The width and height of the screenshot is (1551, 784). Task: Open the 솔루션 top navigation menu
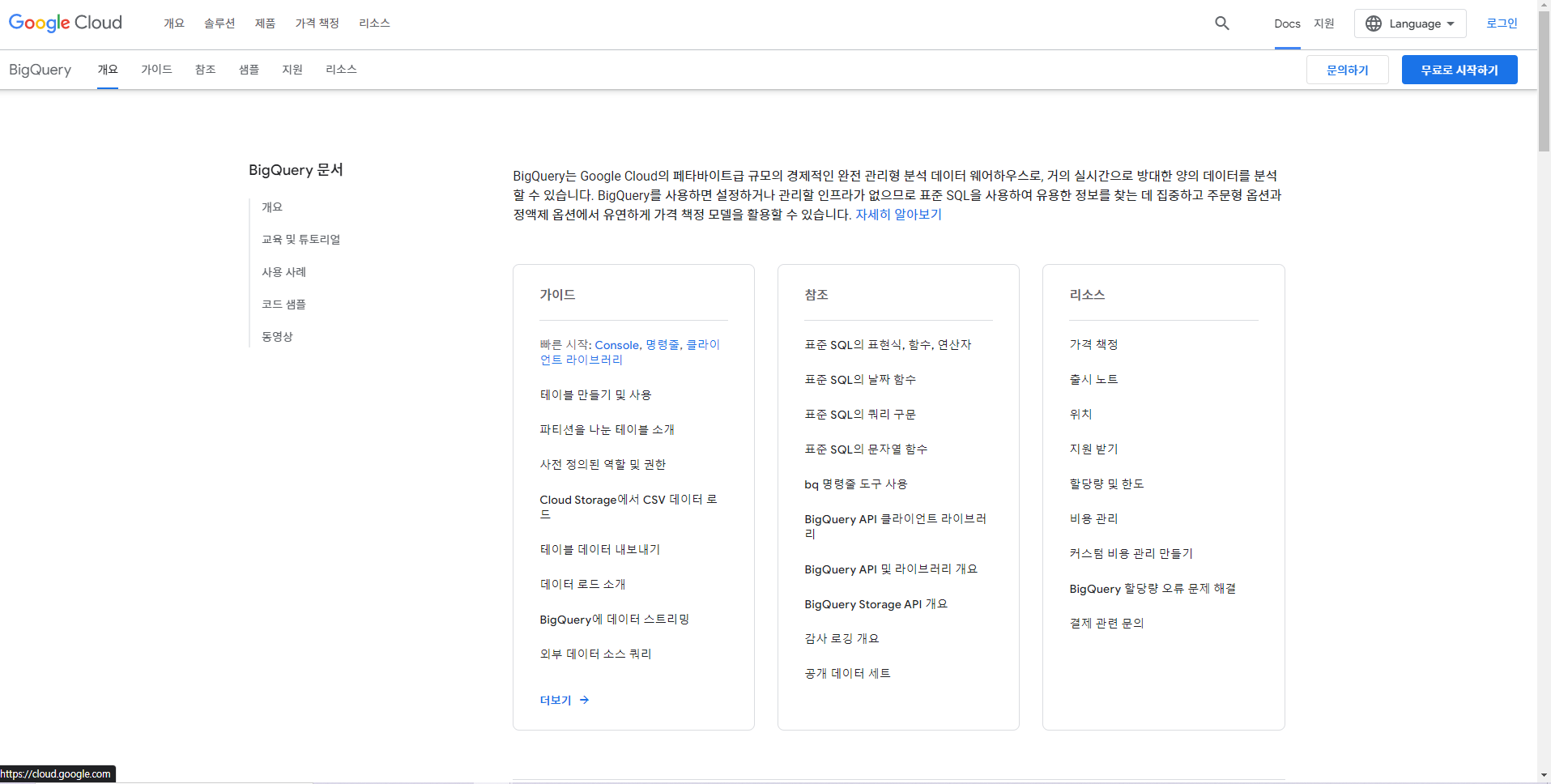pos(219,23)
